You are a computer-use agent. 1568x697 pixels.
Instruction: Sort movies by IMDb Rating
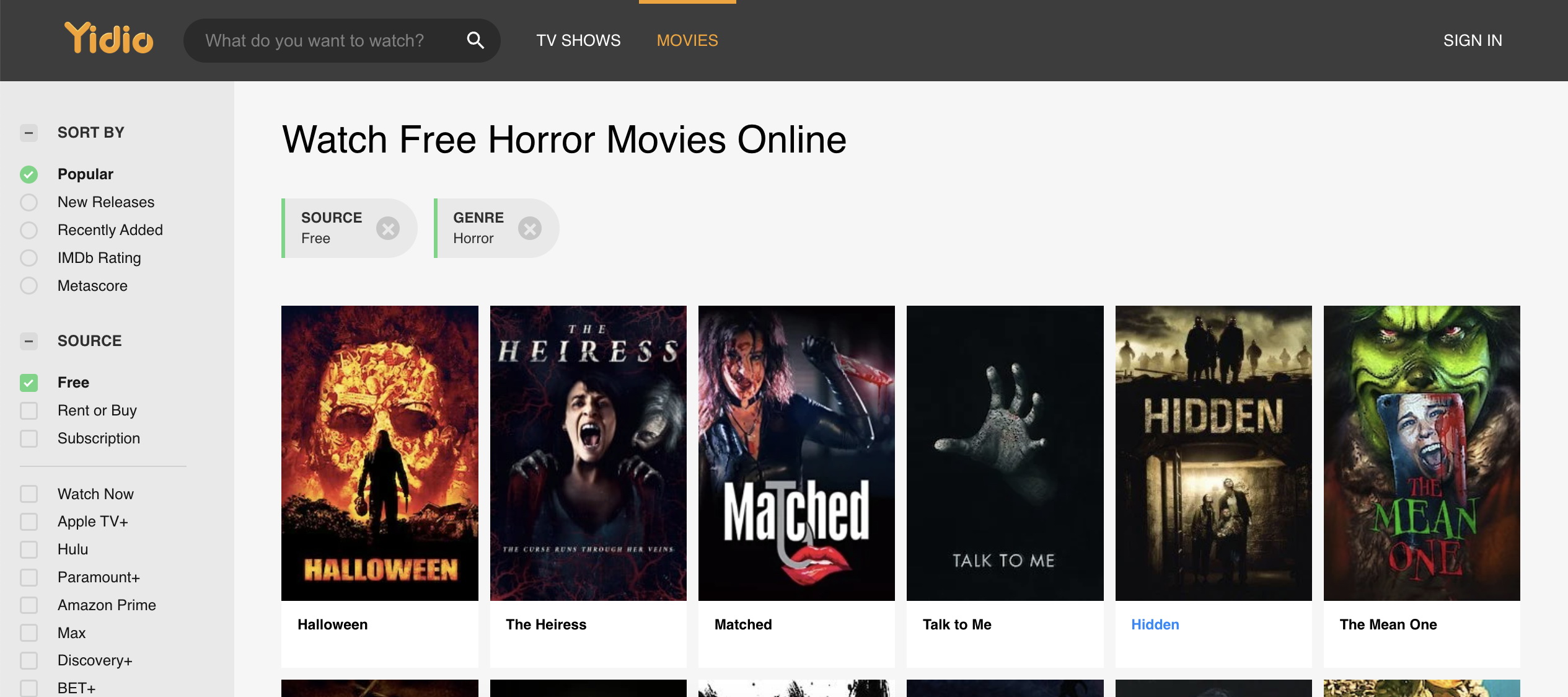coord(29,258)
